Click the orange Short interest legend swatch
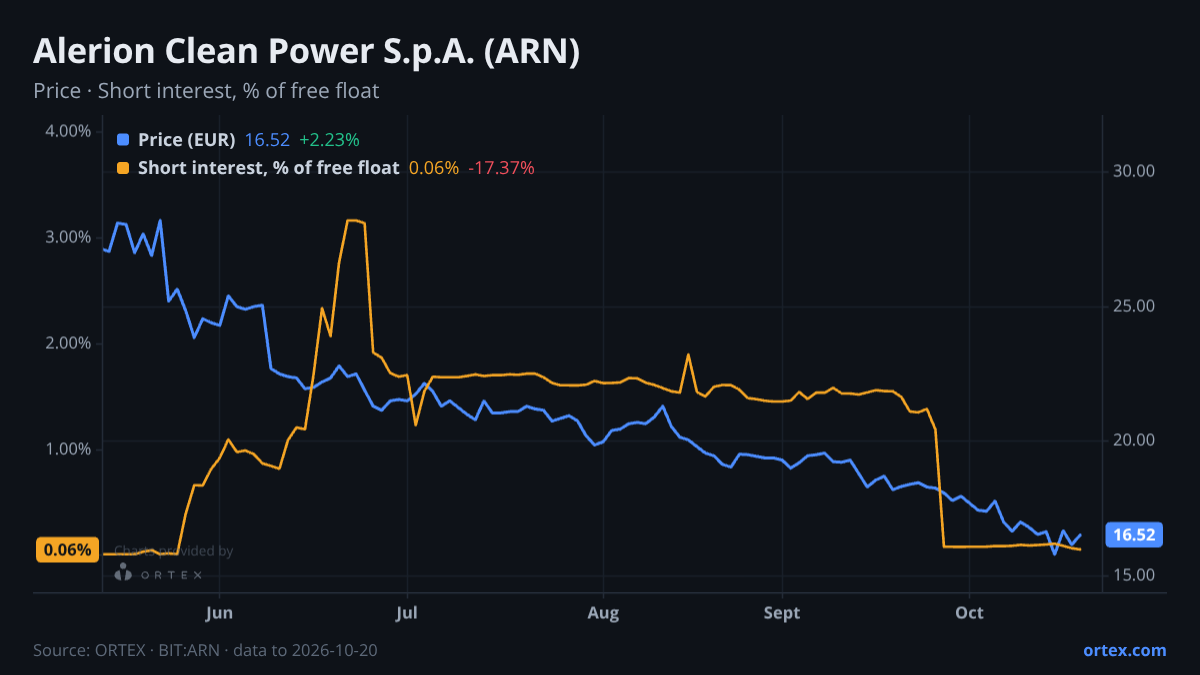The height and width of the screenshot is (675, 1200). pyautogui.click(x=123, y=168)
